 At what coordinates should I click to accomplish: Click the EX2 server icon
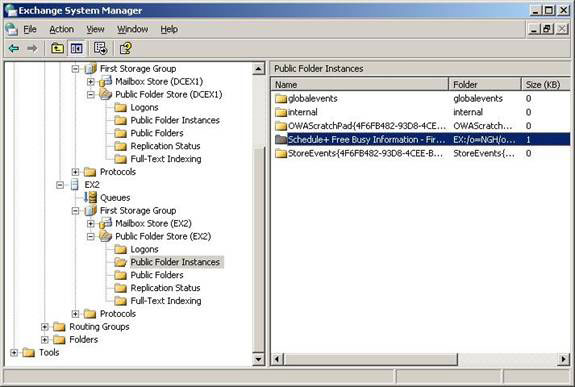[x=74, y=185]
